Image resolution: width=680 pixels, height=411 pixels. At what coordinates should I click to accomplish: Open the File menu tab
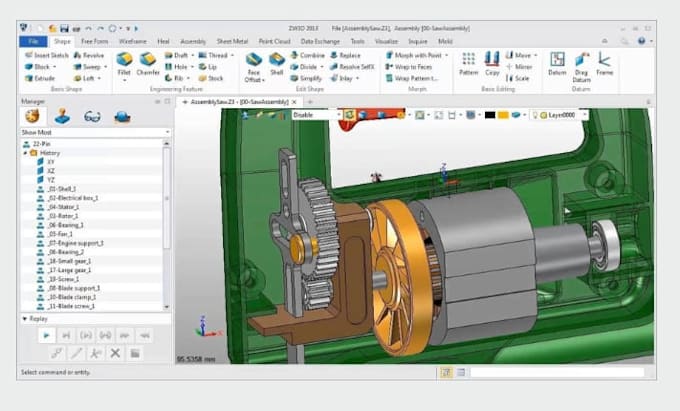pos(33,41)
